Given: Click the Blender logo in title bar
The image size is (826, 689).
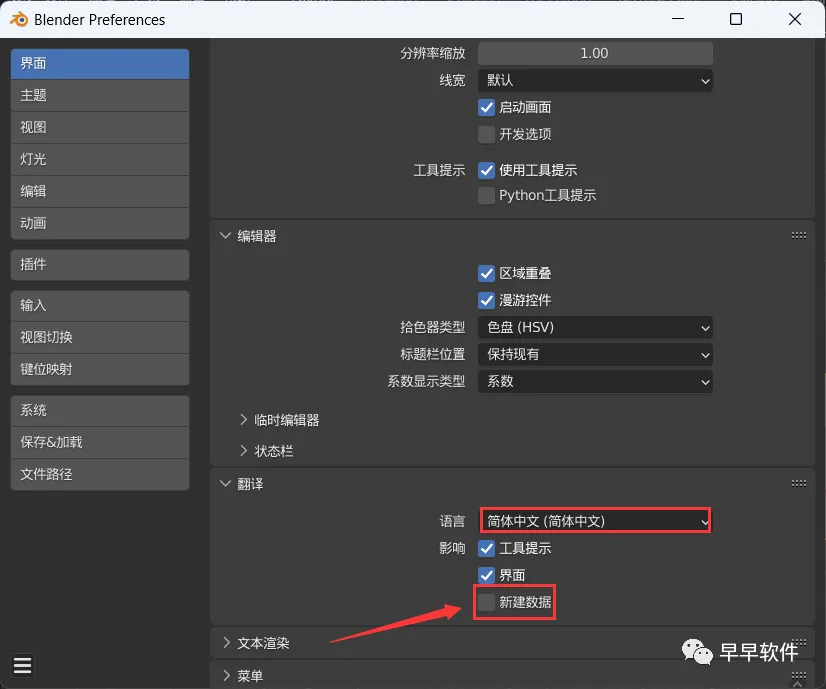Looking at the screenshot, I should [x=19, y=19].
